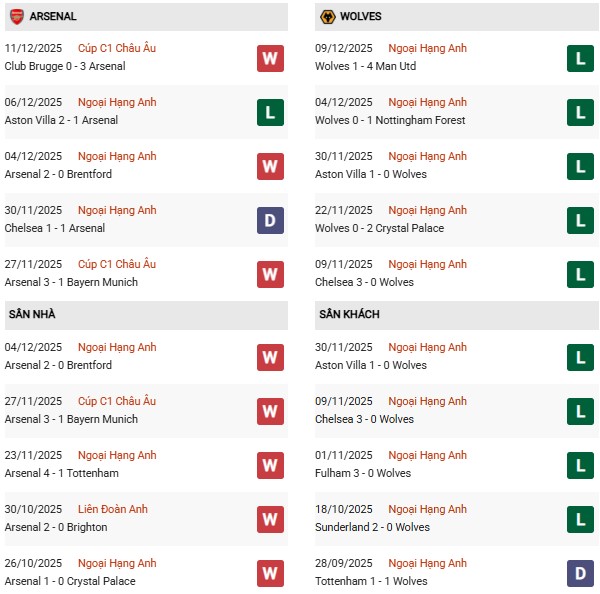
Task: Click Arsenal 1 - 0 Crystal Palace result
Action: tap(70, 581)
